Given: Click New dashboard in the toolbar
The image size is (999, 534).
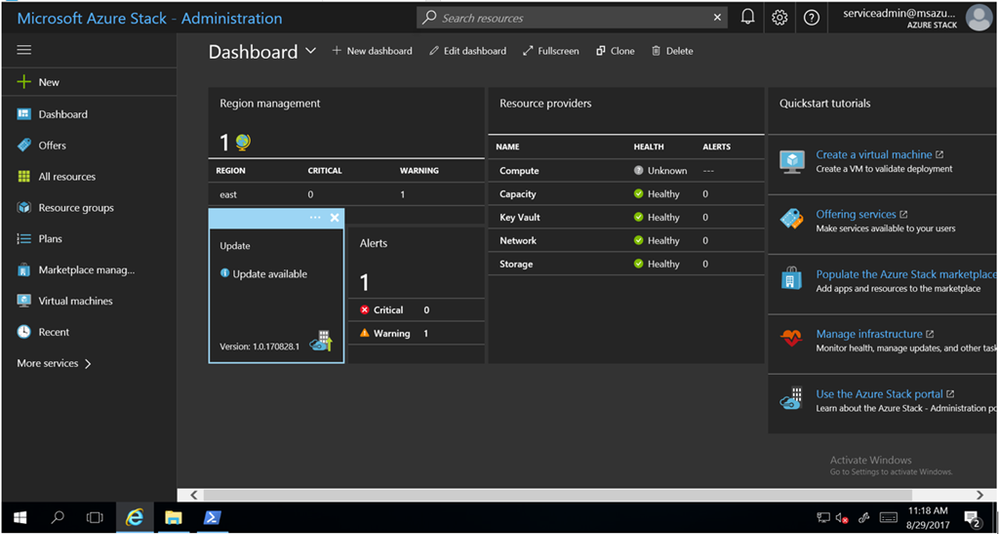Looking at the screenshot, I should 372,51.
